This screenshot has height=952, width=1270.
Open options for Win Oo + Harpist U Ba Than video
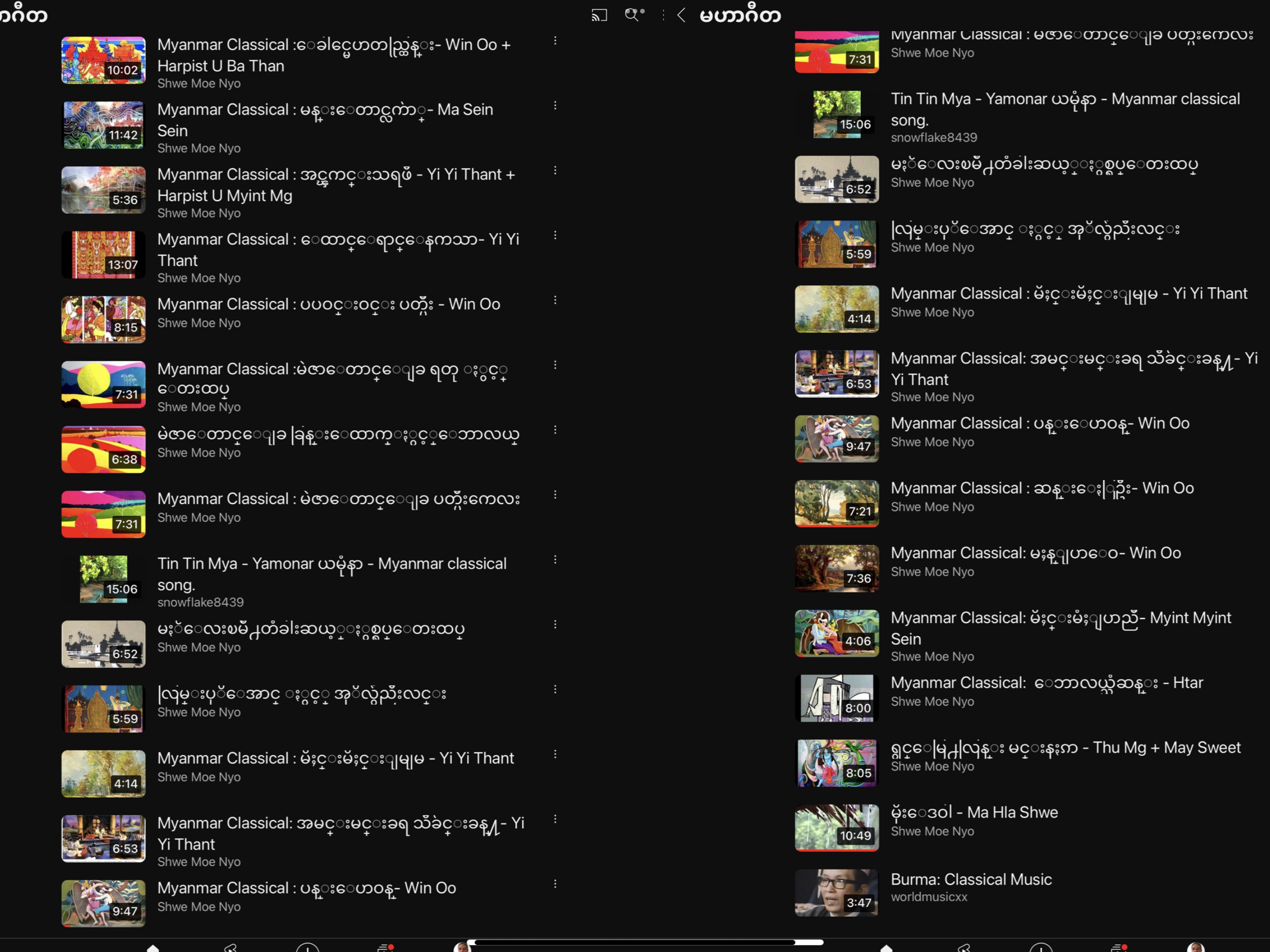click(x=555, y=41)
